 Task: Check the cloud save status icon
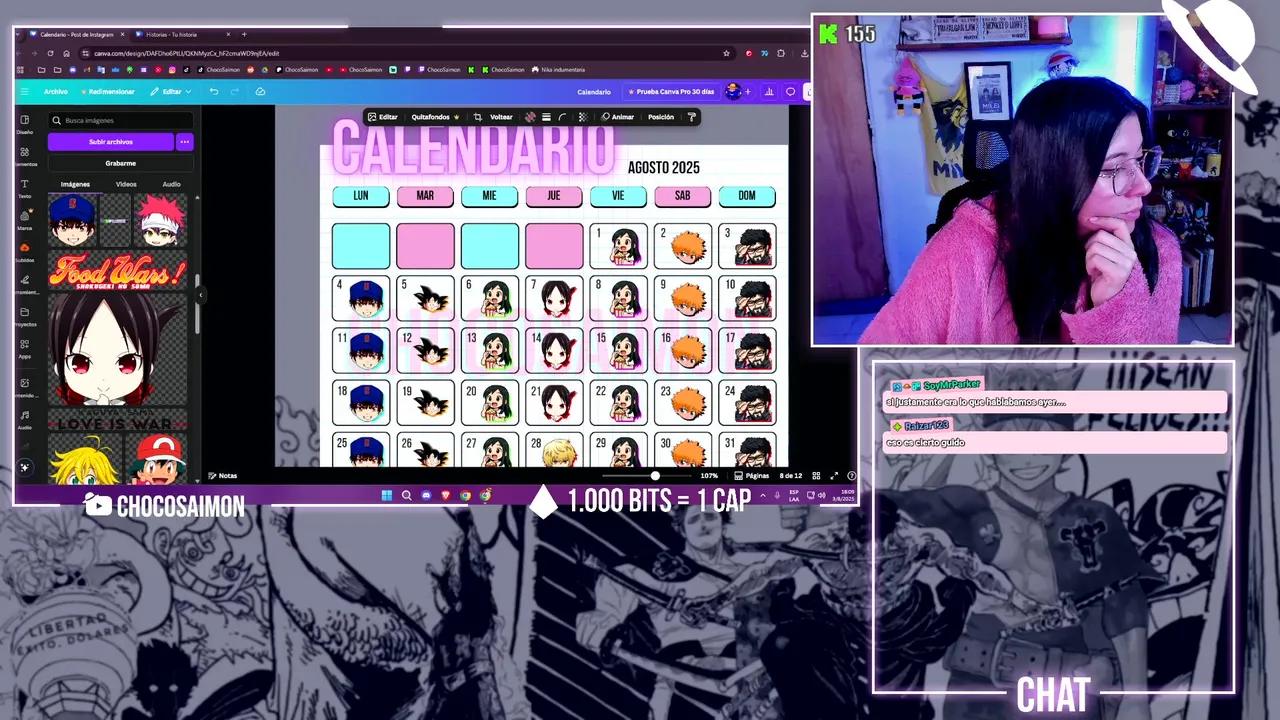(x=260, y=91)
